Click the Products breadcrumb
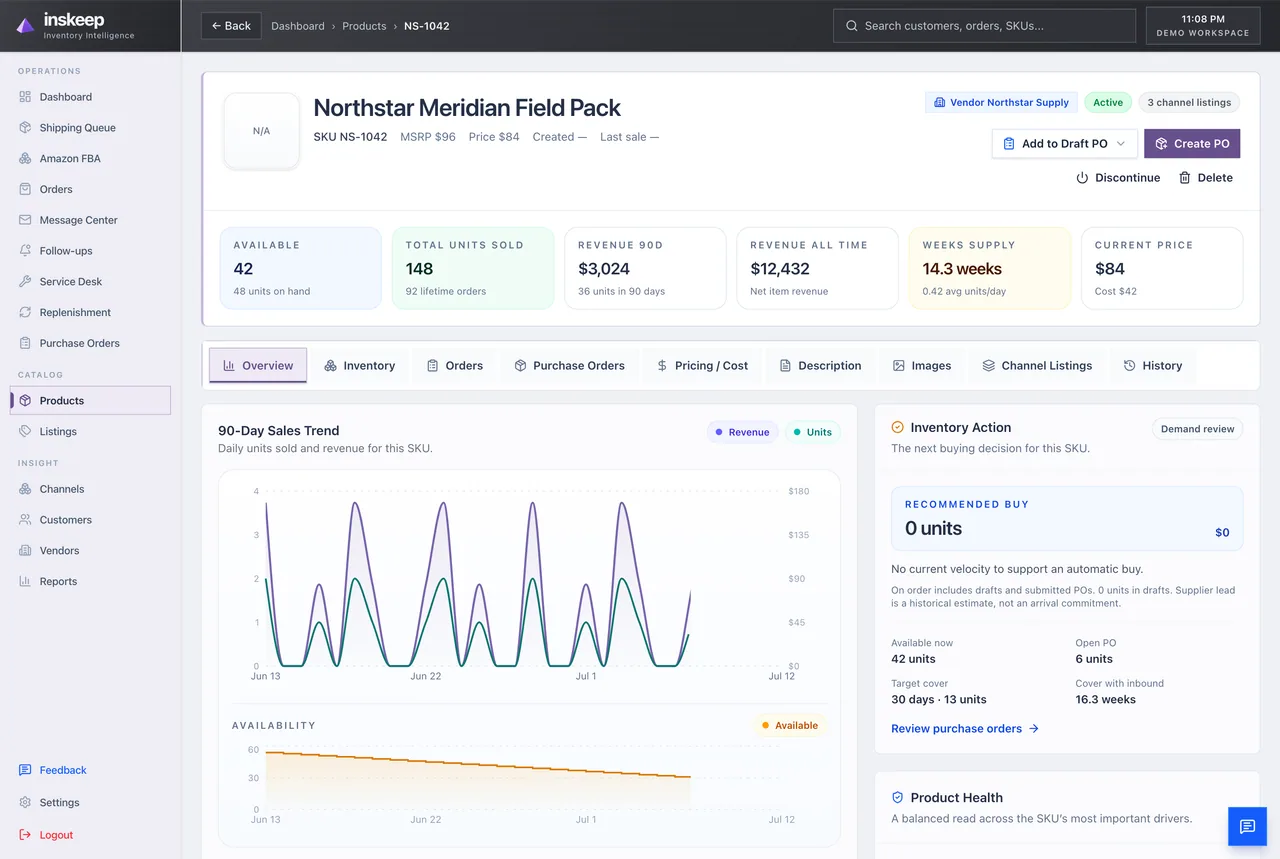1280x859 pixels. (x=364, y=26)
